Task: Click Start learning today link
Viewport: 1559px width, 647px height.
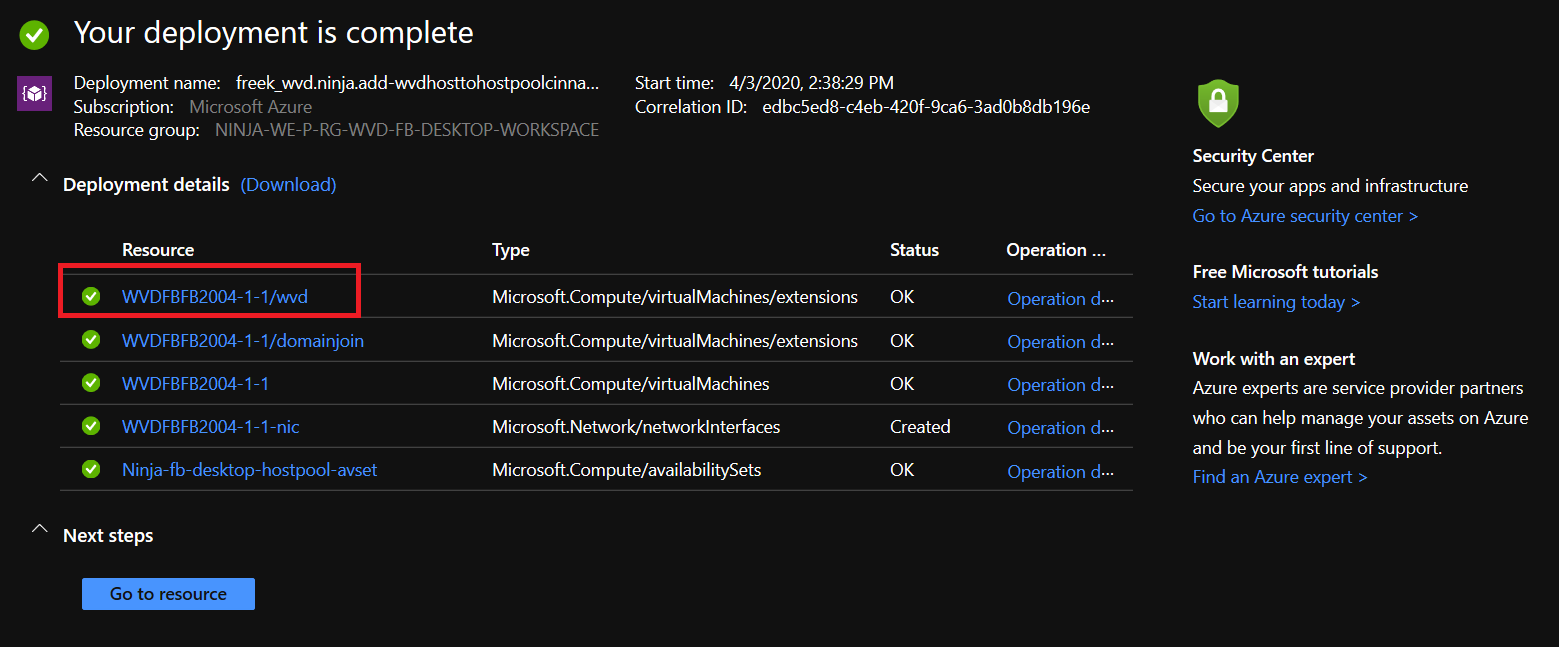Action: pos(1275,302)
